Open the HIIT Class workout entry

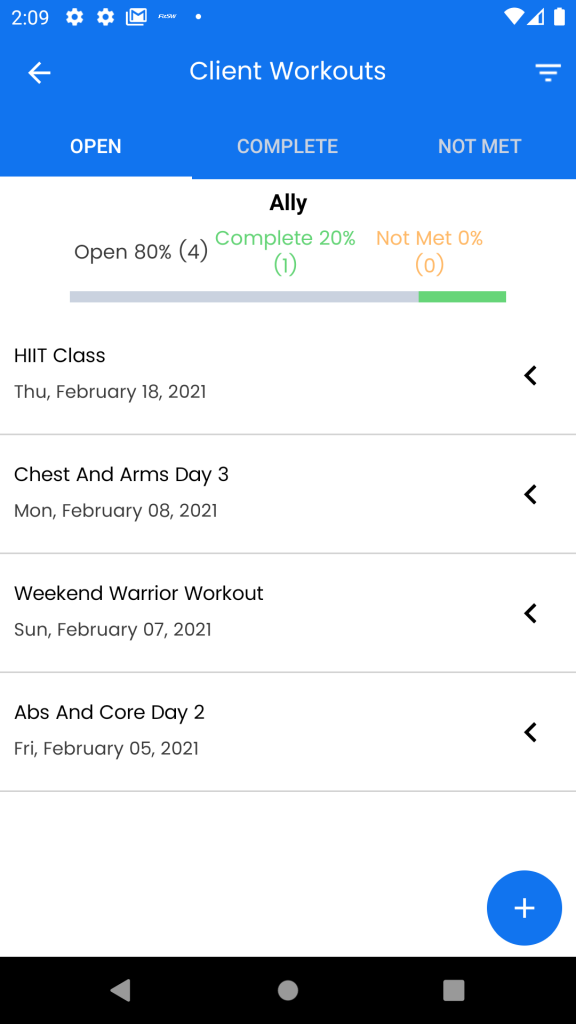coord(288,375)
